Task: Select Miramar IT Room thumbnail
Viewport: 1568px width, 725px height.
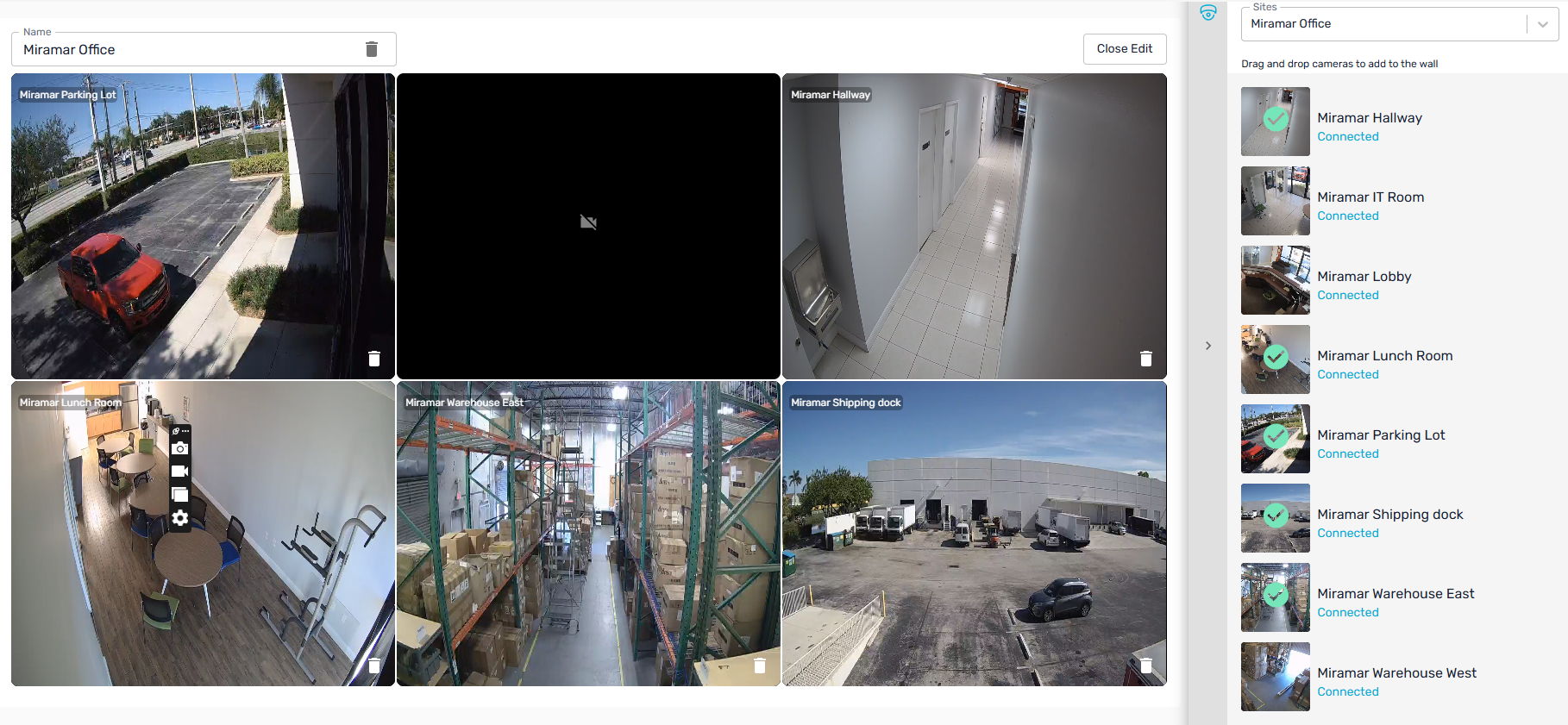Action: 1276,201
